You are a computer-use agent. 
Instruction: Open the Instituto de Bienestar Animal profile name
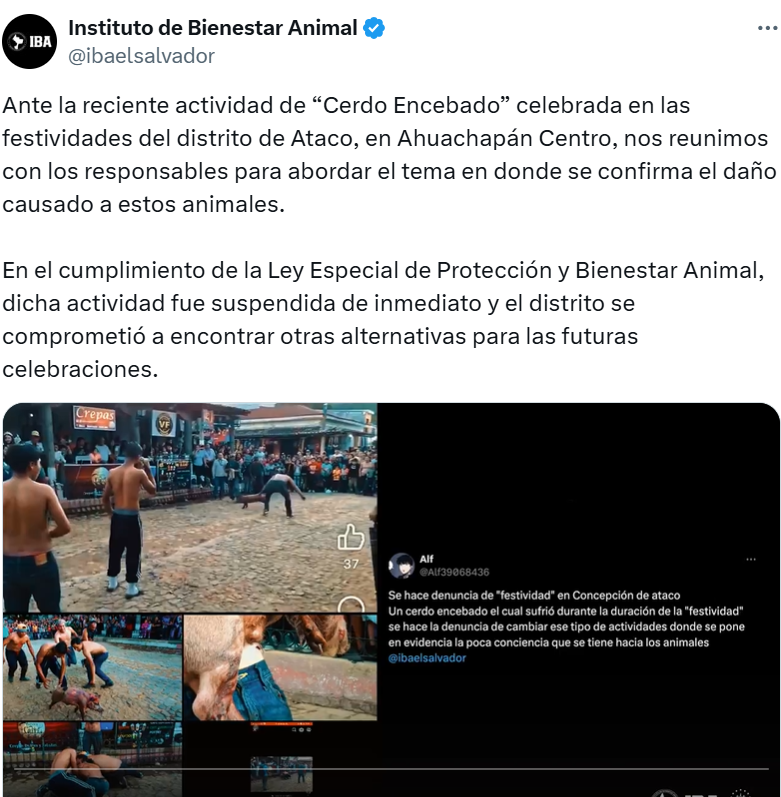click(213, 28)
